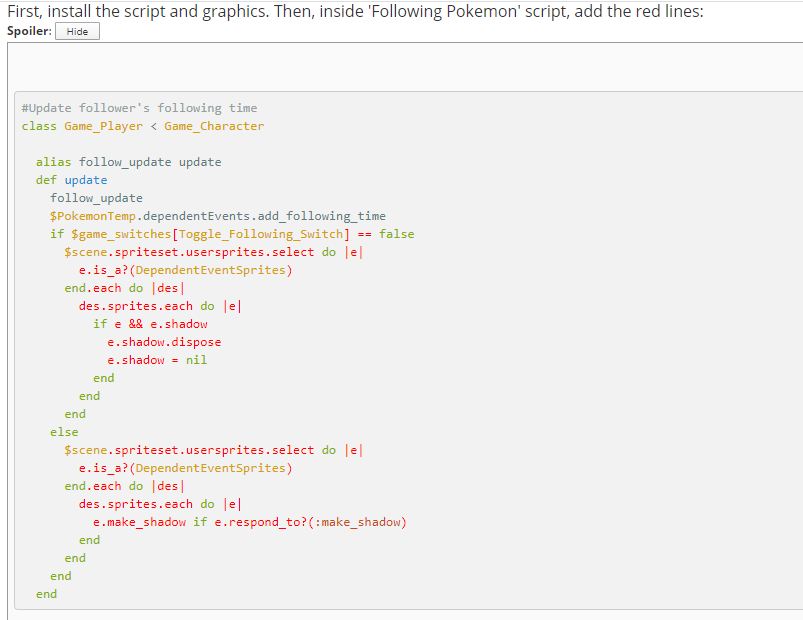The width and height of the screenshot is (803, 620).
Task: Click the 'def update' line
Action: (x=71, y=180)
